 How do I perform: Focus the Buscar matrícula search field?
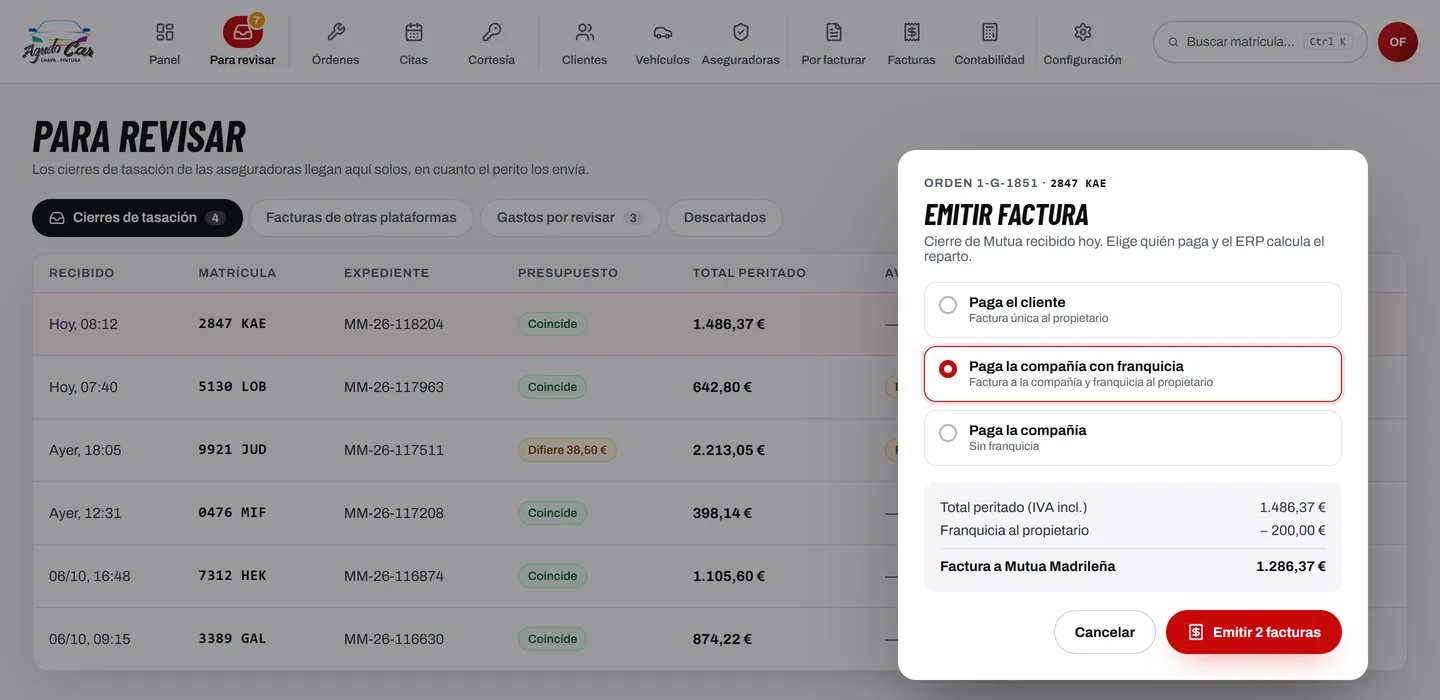[x=1260, y=42]
